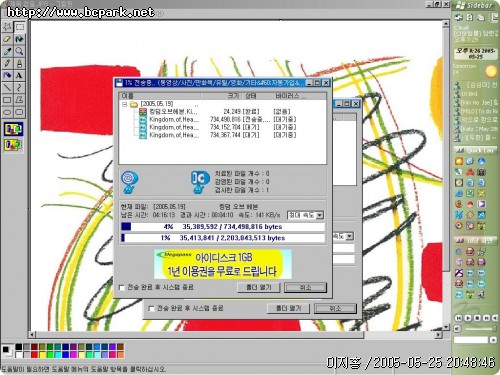The image size is (500, 375).
Task: Select the [2005.05.19] folder row
Action: (152, 104)
